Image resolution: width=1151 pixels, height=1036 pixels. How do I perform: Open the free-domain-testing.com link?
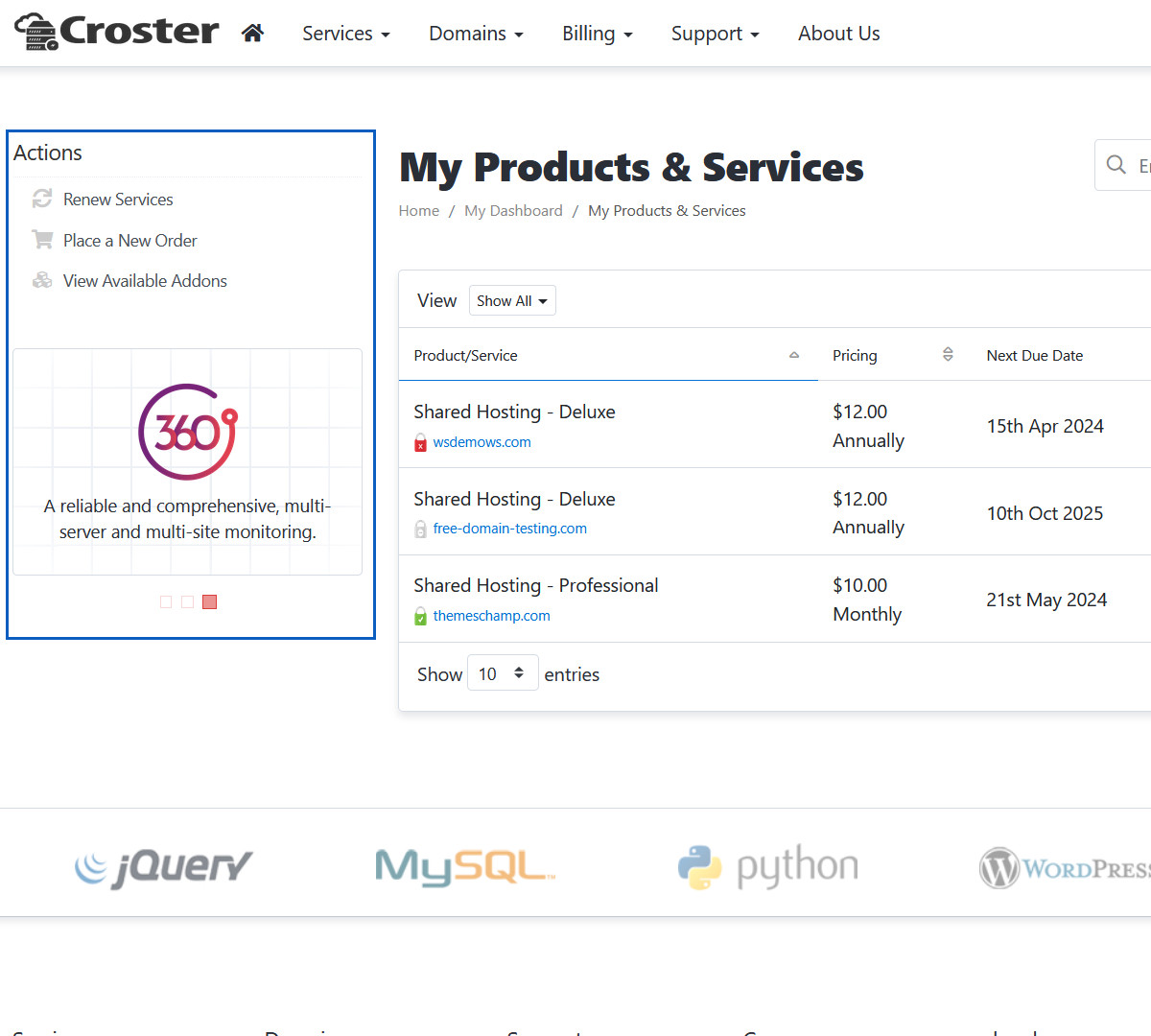509,529
